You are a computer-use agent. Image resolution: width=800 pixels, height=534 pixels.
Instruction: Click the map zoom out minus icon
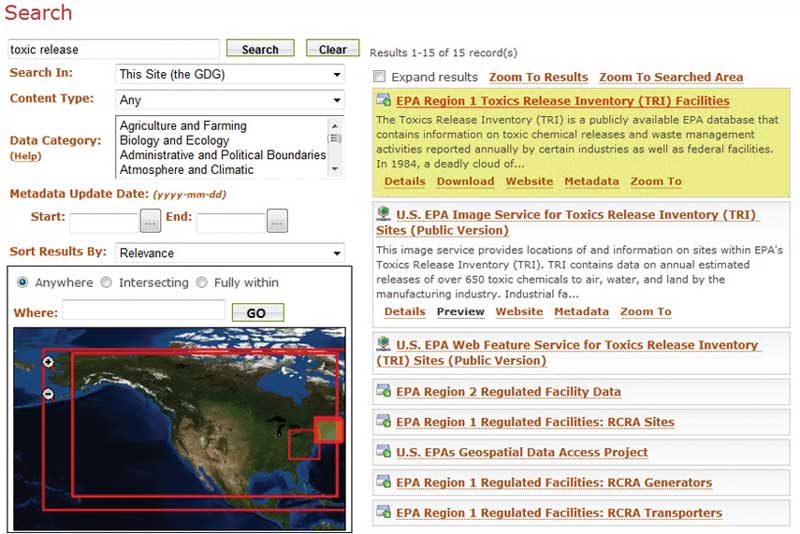point(48,394)
